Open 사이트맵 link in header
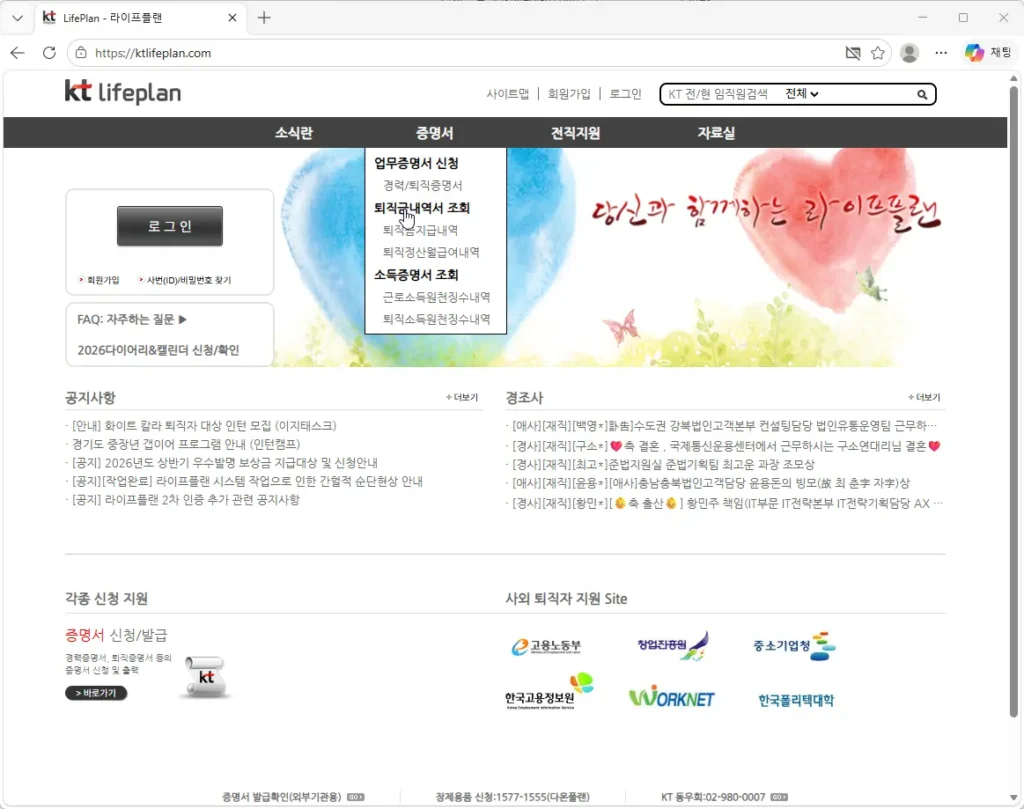 coord(507,94)
